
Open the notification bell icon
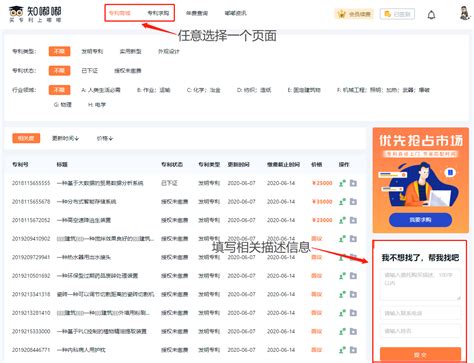click(431, 15)
